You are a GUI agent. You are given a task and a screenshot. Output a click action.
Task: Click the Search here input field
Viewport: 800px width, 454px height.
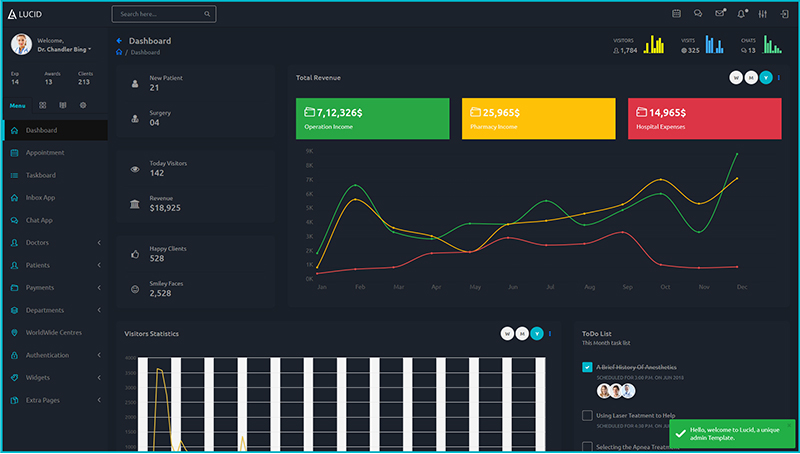(x=158, y=14)
